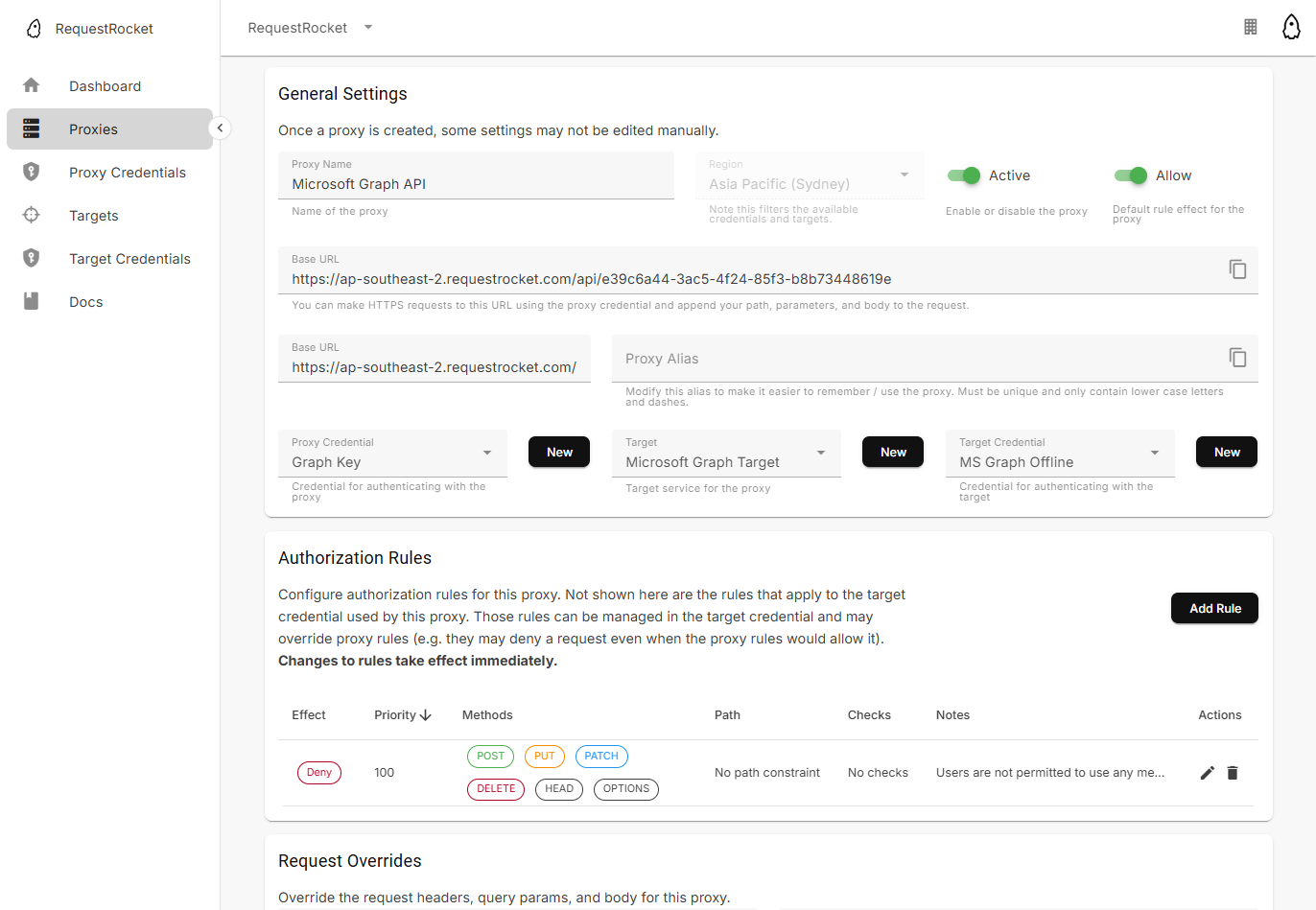Click the Add Rule button

(x=1214, y=608)
